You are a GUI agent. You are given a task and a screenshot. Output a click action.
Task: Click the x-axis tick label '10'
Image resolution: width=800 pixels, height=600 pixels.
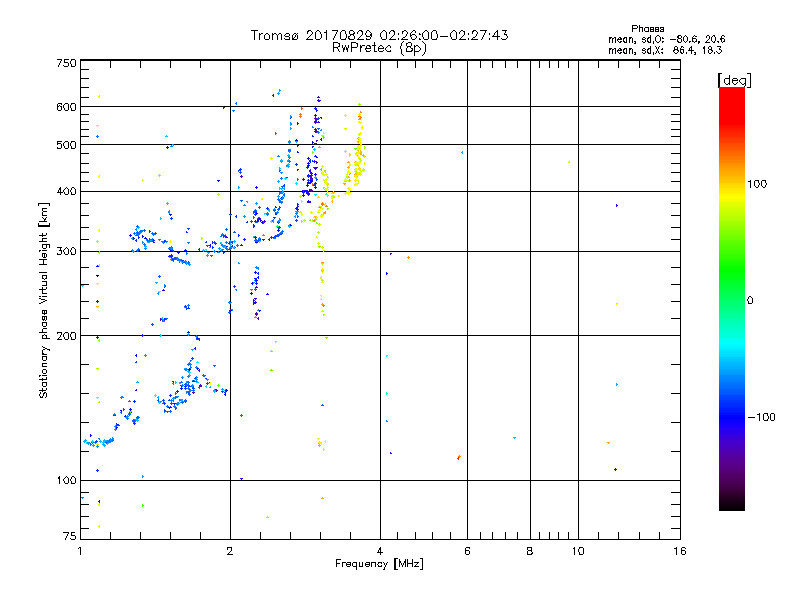tap(578, 551)
